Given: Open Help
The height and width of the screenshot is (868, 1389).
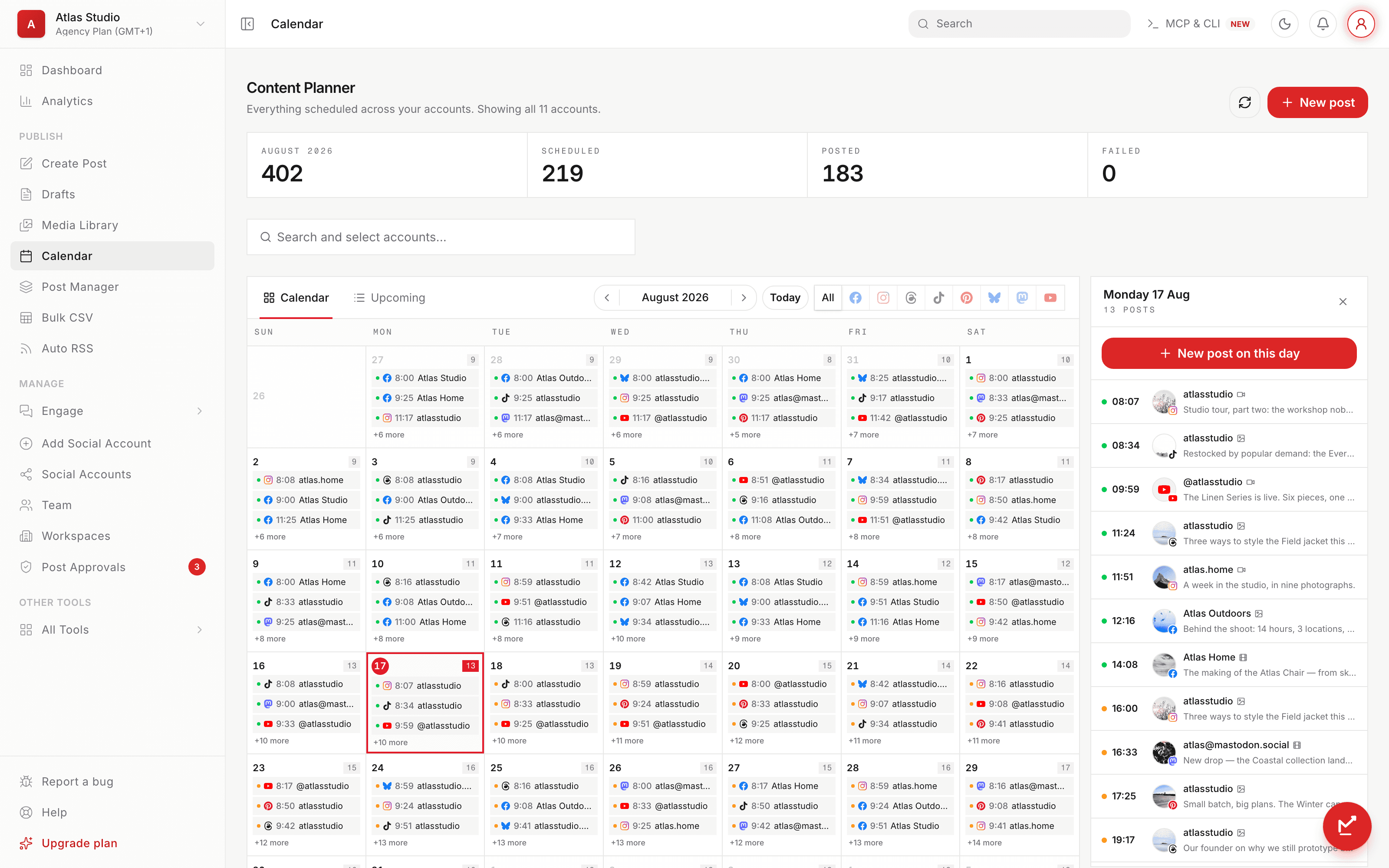Looking at the screenshot, I should pyautogui.click(x=112, y=812).
